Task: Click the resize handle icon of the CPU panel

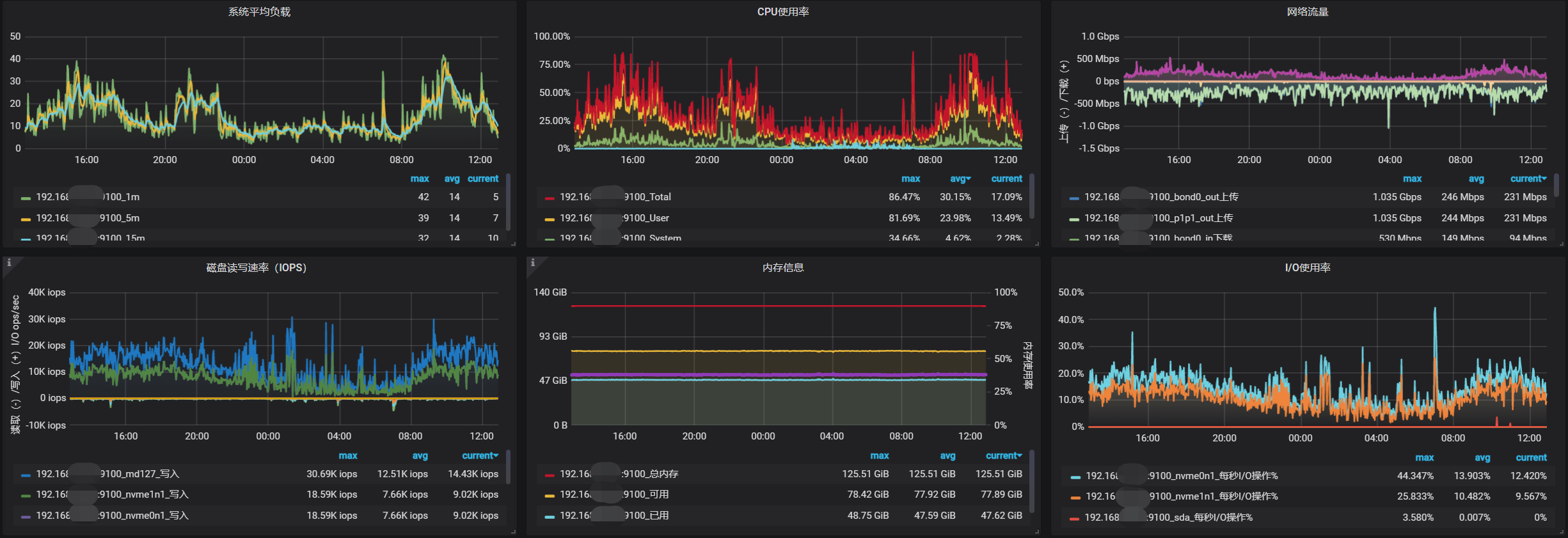Action: 1036,244
